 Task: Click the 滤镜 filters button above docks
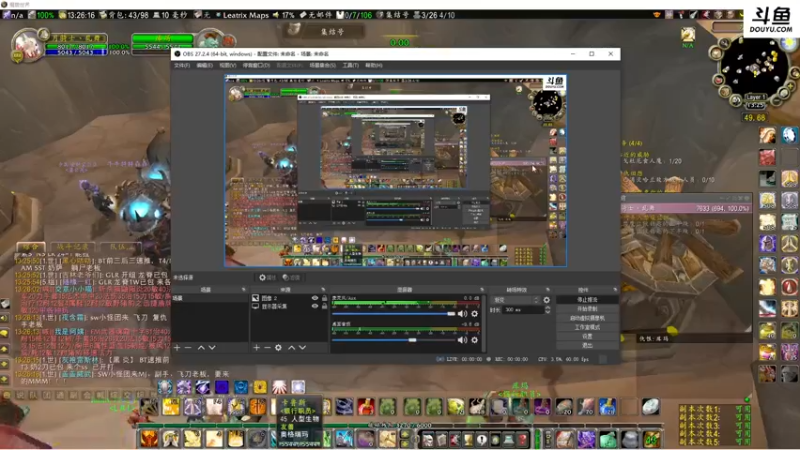point(291,278)
